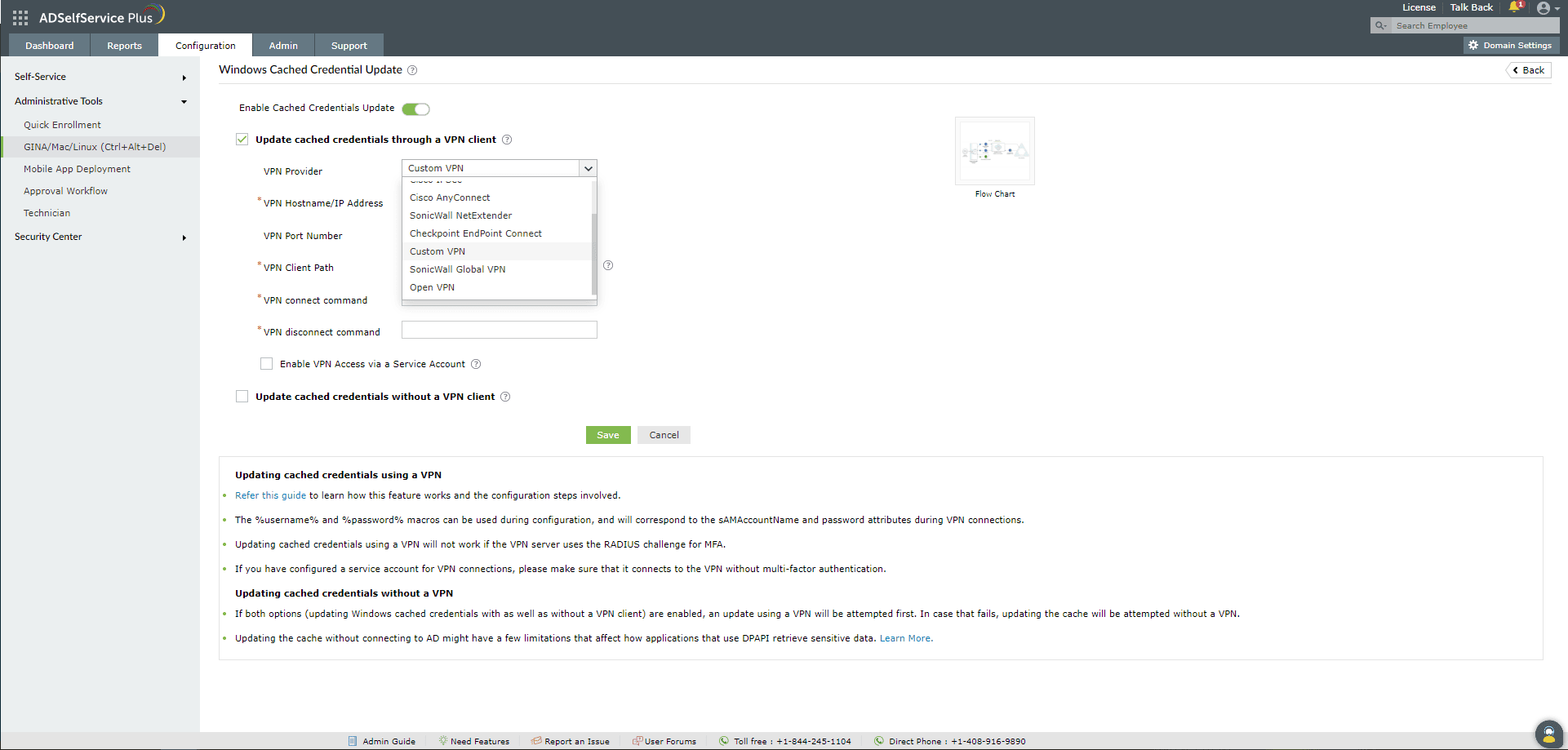Click the ADSelfService Plus logo

pos(101,16)
